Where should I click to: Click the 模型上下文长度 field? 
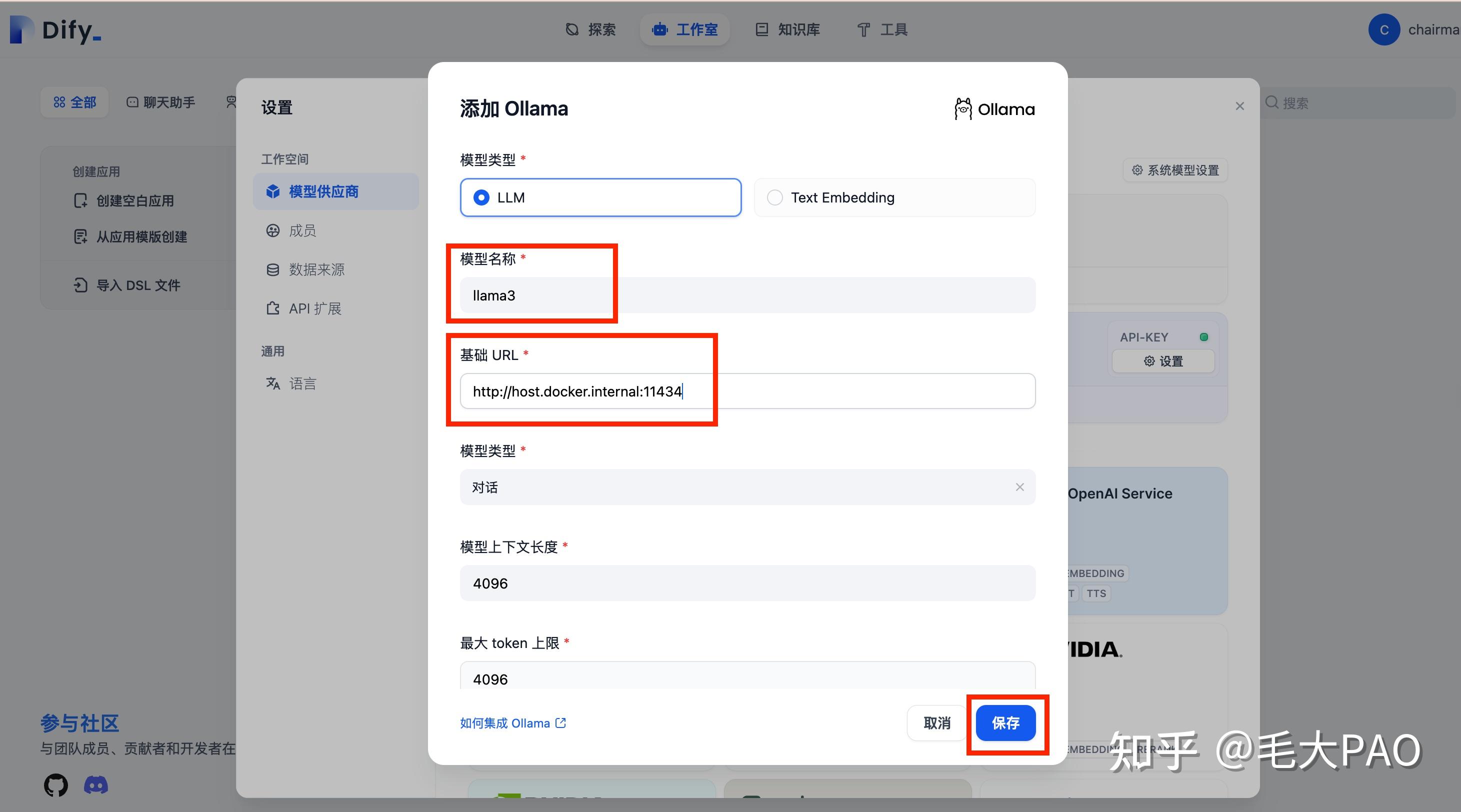click(x=747, y=583)
